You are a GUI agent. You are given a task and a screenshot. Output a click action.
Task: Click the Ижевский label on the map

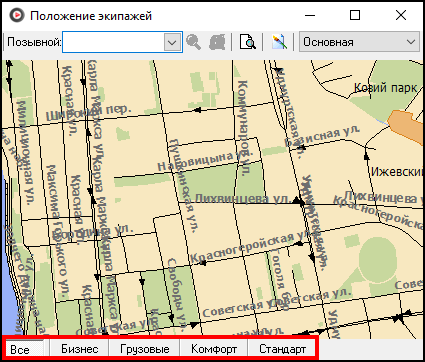[397, 172]
